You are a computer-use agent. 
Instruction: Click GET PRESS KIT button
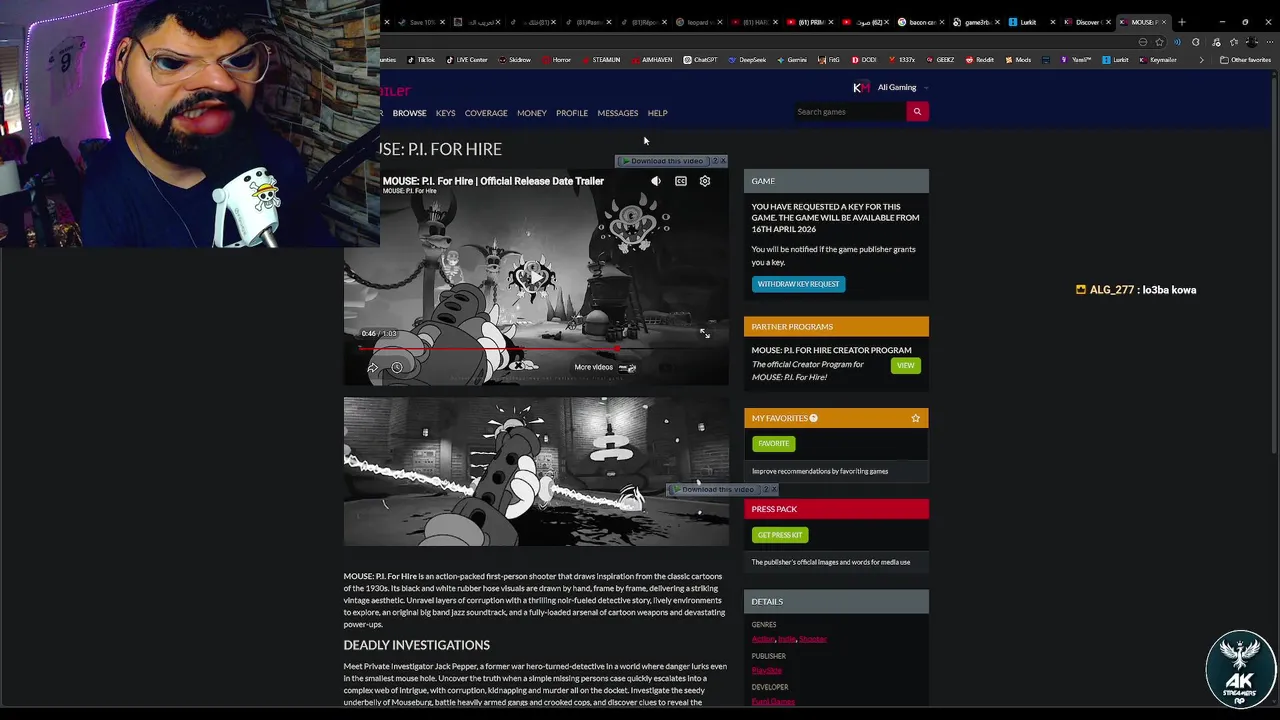(780, 535)
